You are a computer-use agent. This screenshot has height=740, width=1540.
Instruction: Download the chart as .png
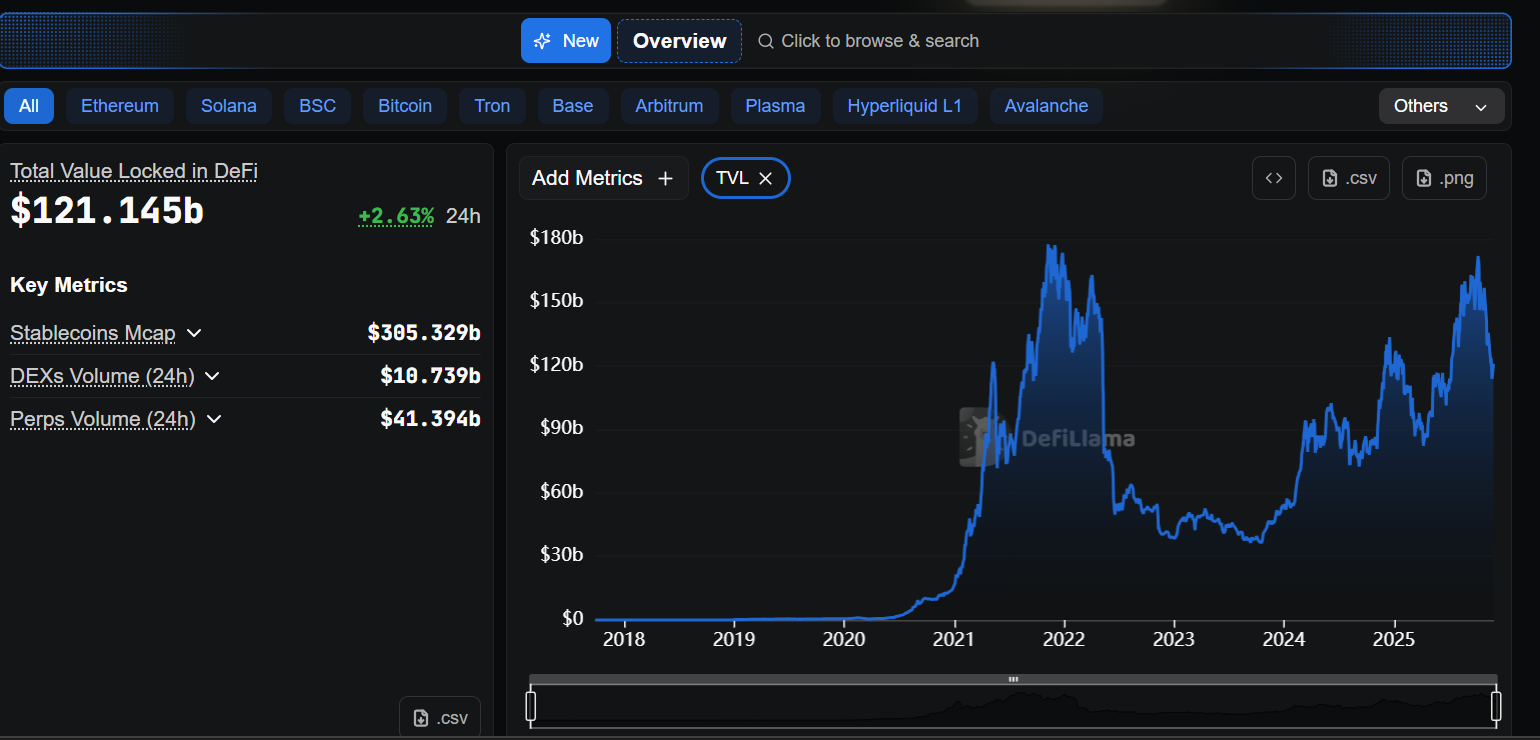(x=1443, y=178)
